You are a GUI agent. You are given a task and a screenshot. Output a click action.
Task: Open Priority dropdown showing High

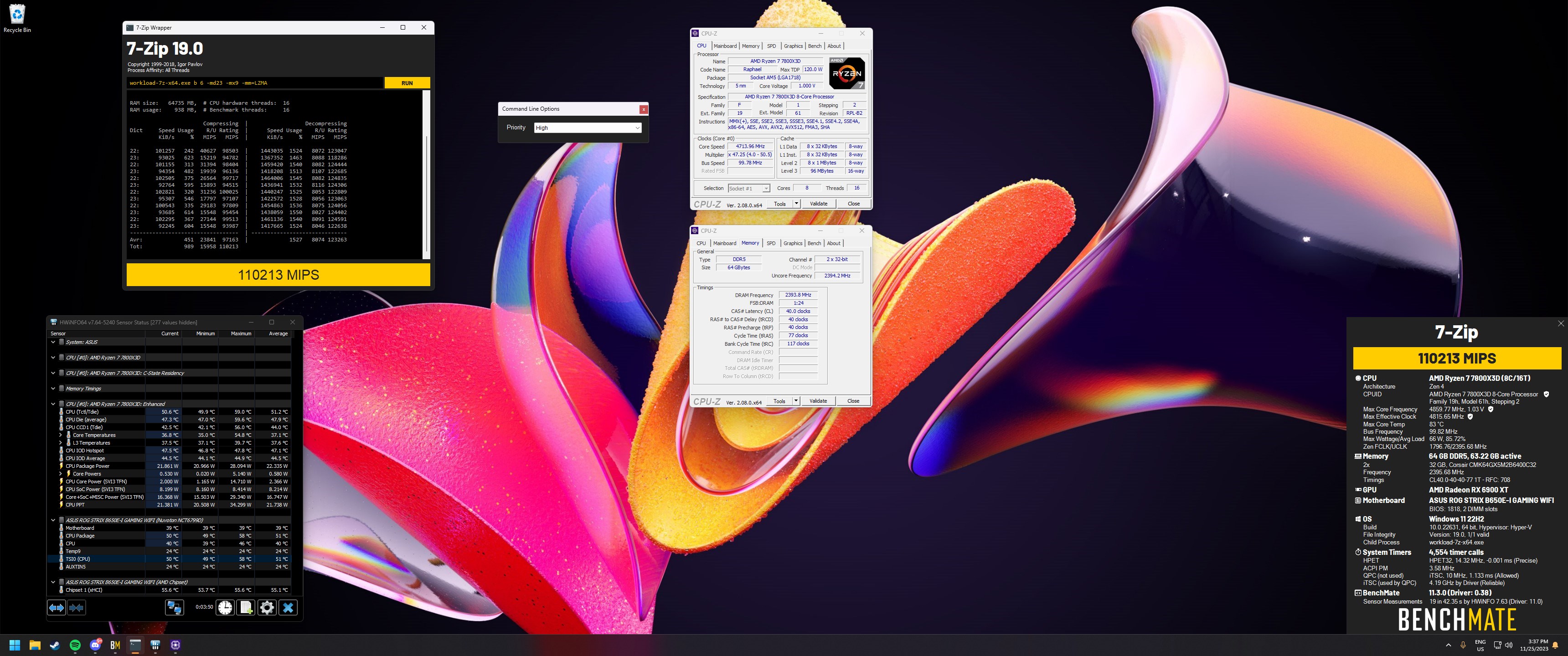pyautogui.click(x=588, y=128)
